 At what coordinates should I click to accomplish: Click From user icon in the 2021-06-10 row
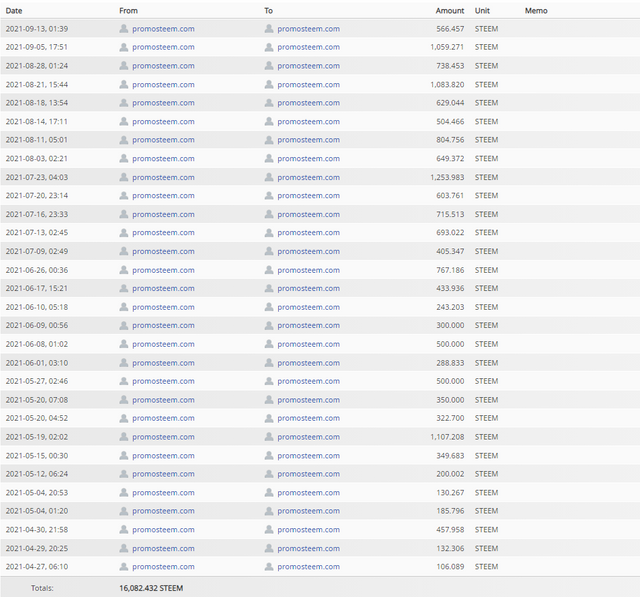point(124,307)
